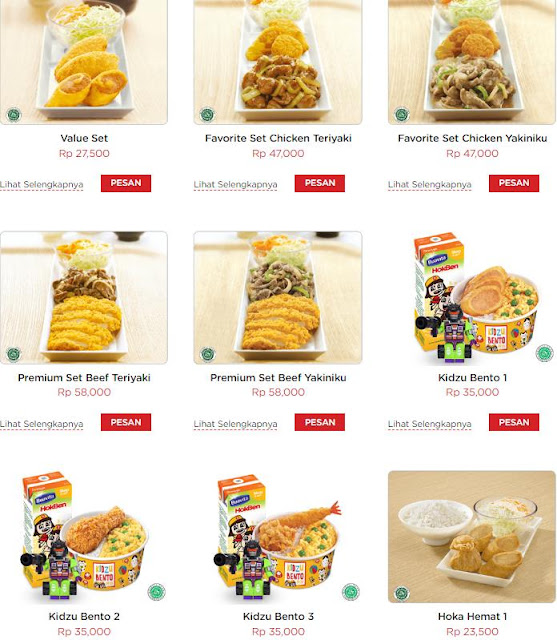Click the halal logo on Premium Set Beef Teriyaki
Screen dimensions: 557x640
pyautogui.click(x=14, y=353)
